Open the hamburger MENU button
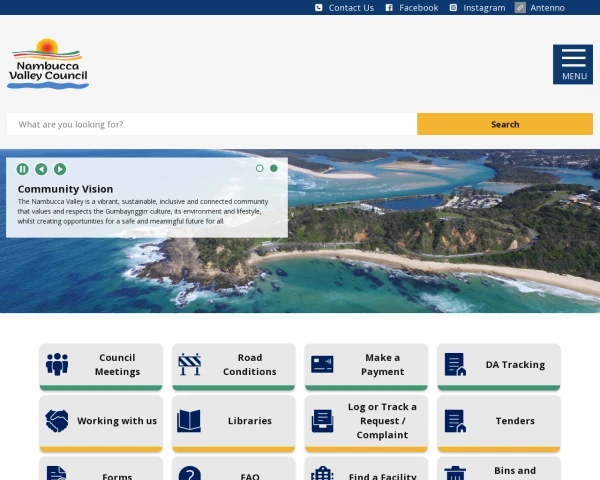The image size is (600, 480). tap(572, 64)
